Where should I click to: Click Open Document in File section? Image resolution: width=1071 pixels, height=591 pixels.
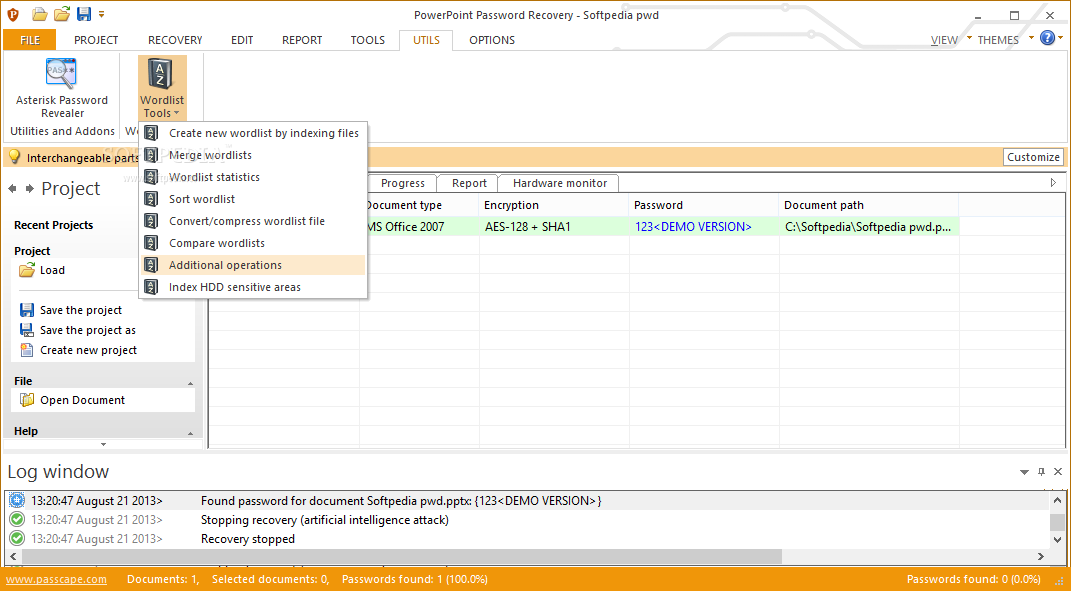point(82,400)
